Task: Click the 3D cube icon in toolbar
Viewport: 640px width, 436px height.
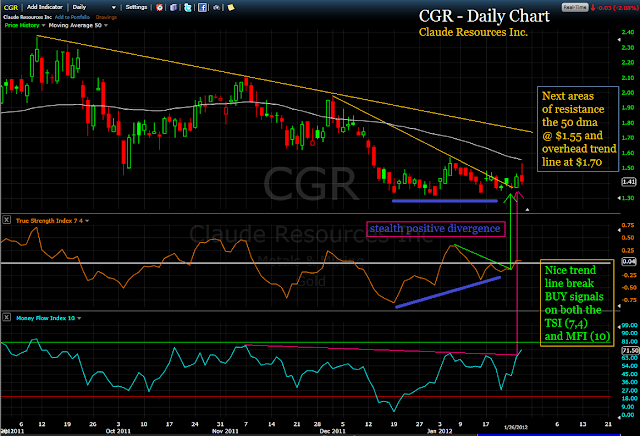Action: (174, 7)
